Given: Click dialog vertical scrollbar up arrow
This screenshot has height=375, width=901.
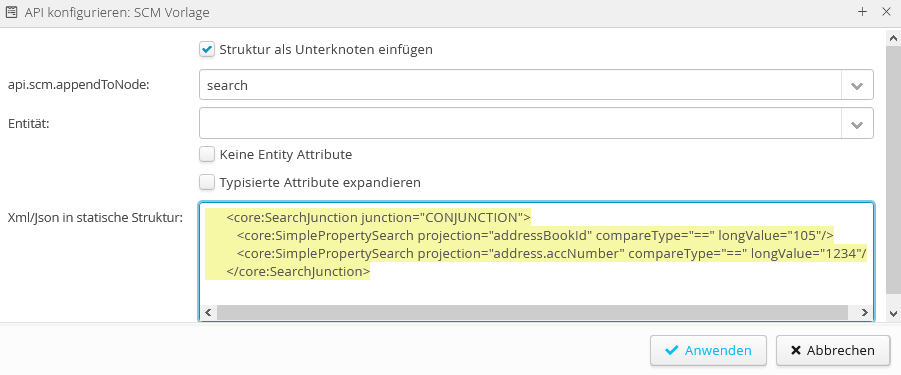Looking at the screenshot, I should coord(894,38).
